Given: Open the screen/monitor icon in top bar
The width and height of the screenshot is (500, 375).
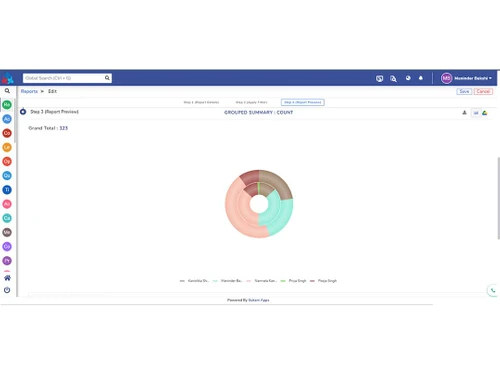Looking at the screenshot, I should (x=379, y=79).
